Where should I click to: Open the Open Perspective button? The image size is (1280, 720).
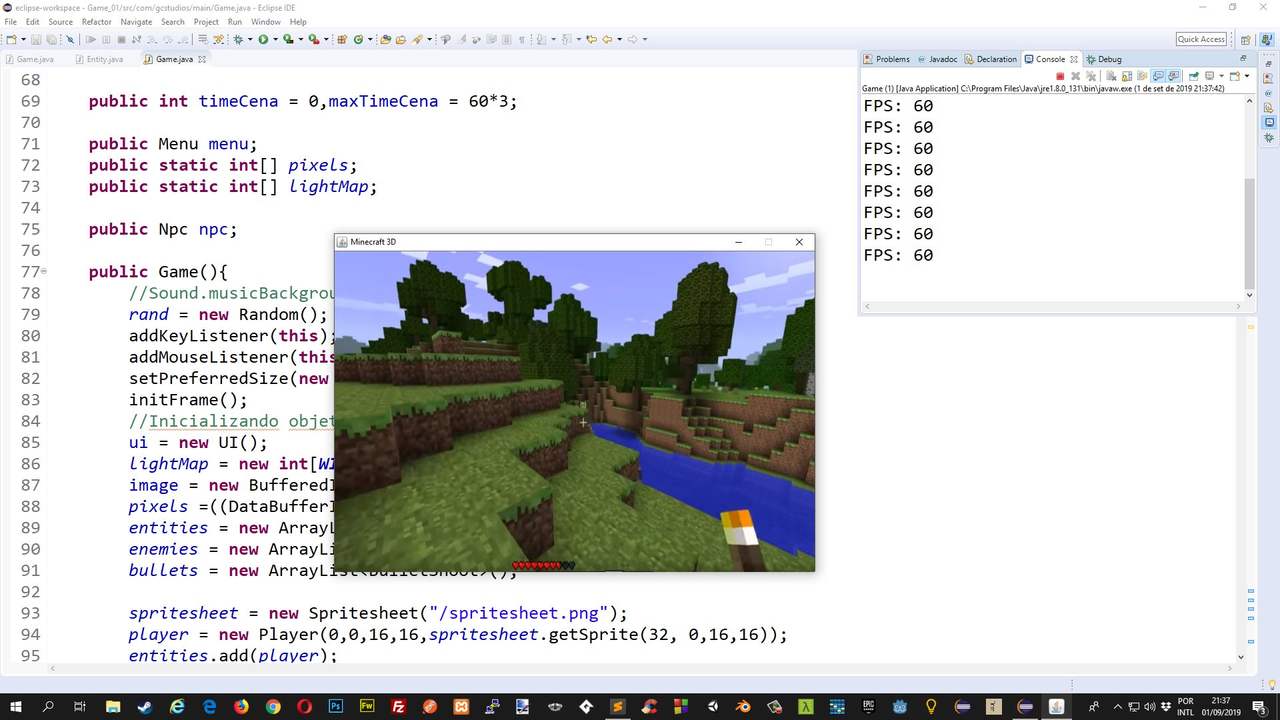click(x=1246, y=40)
